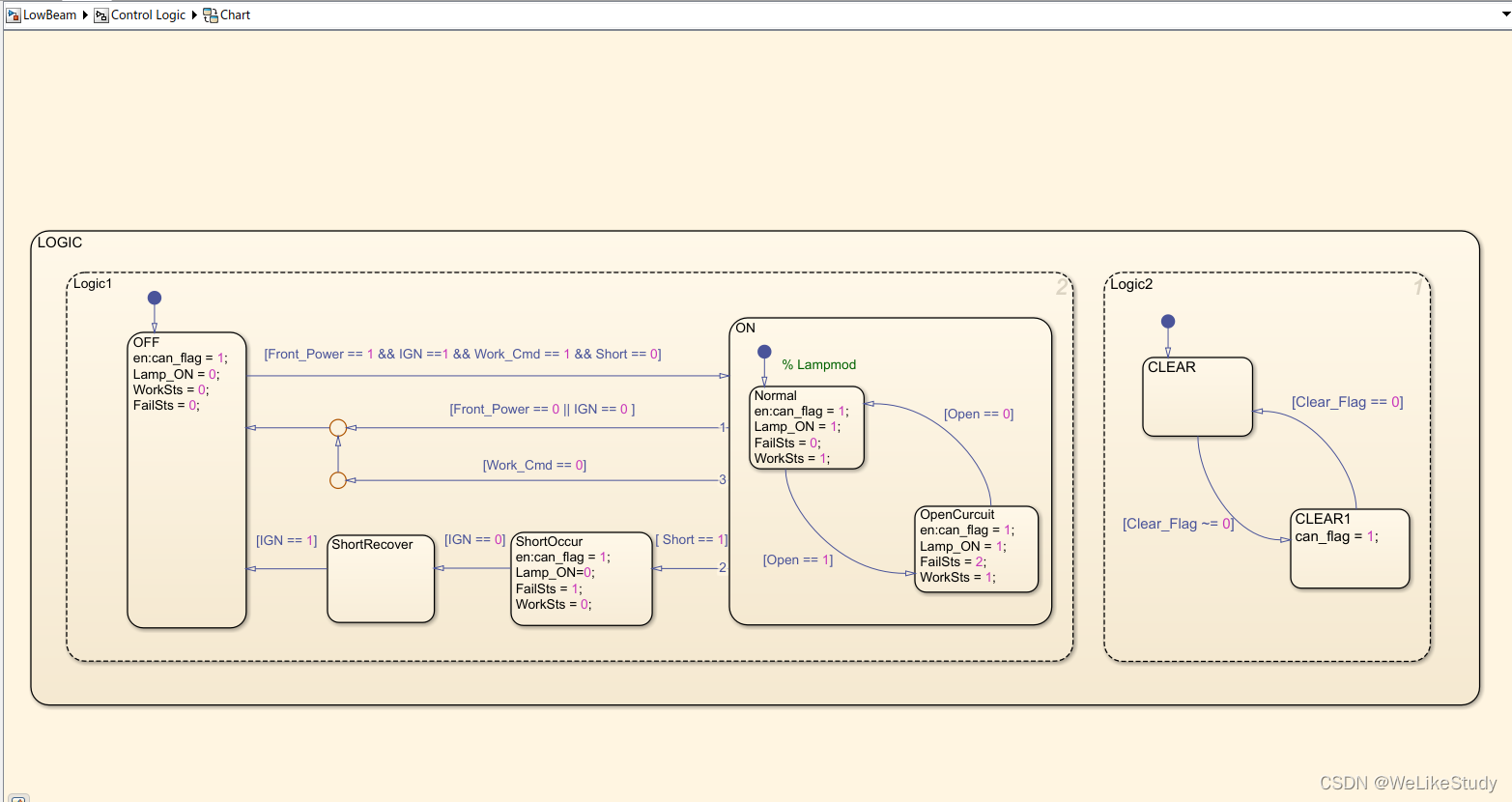Click 'WorkSts = 1;' in Normal state
The height and width of the screenshot is (802, 1512).
792,459
